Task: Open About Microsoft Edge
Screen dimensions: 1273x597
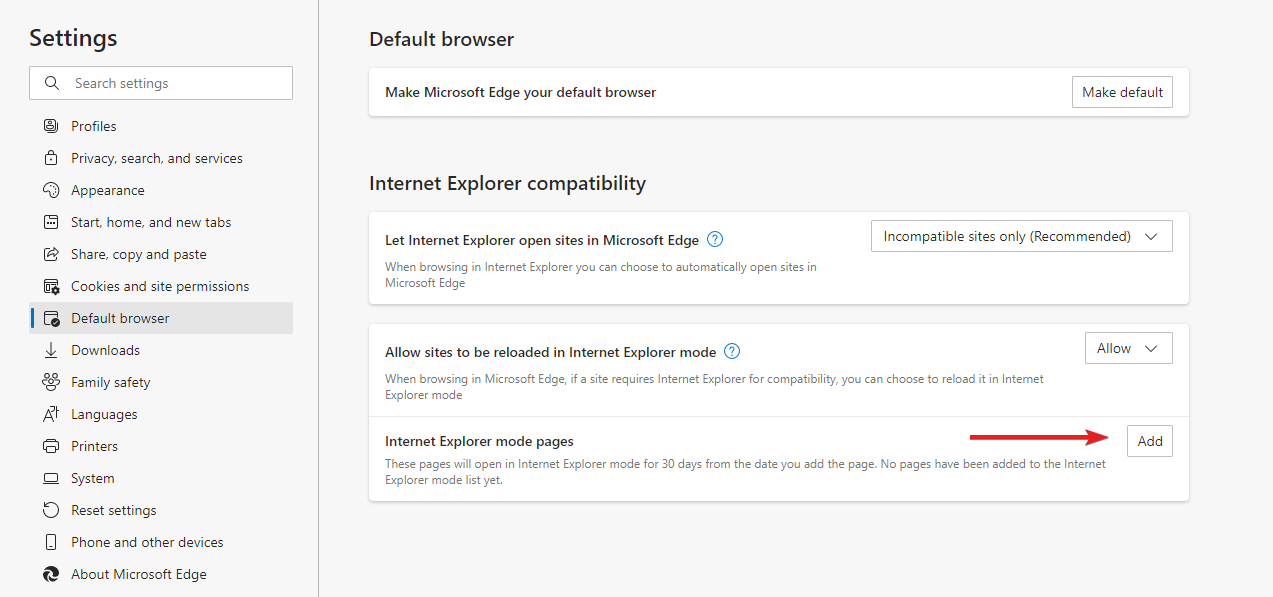Action: tap(161, 574)
